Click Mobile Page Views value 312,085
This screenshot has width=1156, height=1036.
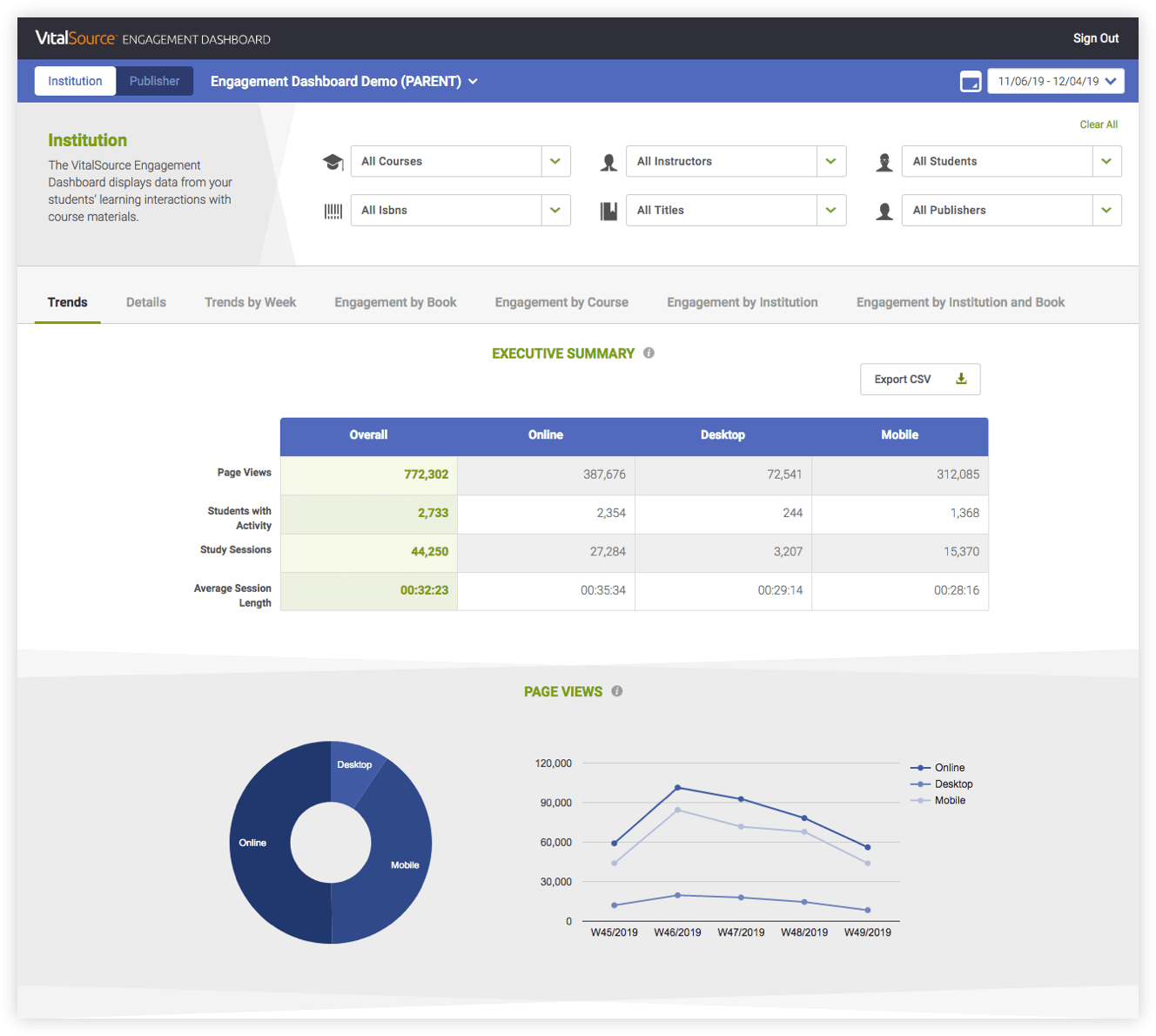coord(958,474)
